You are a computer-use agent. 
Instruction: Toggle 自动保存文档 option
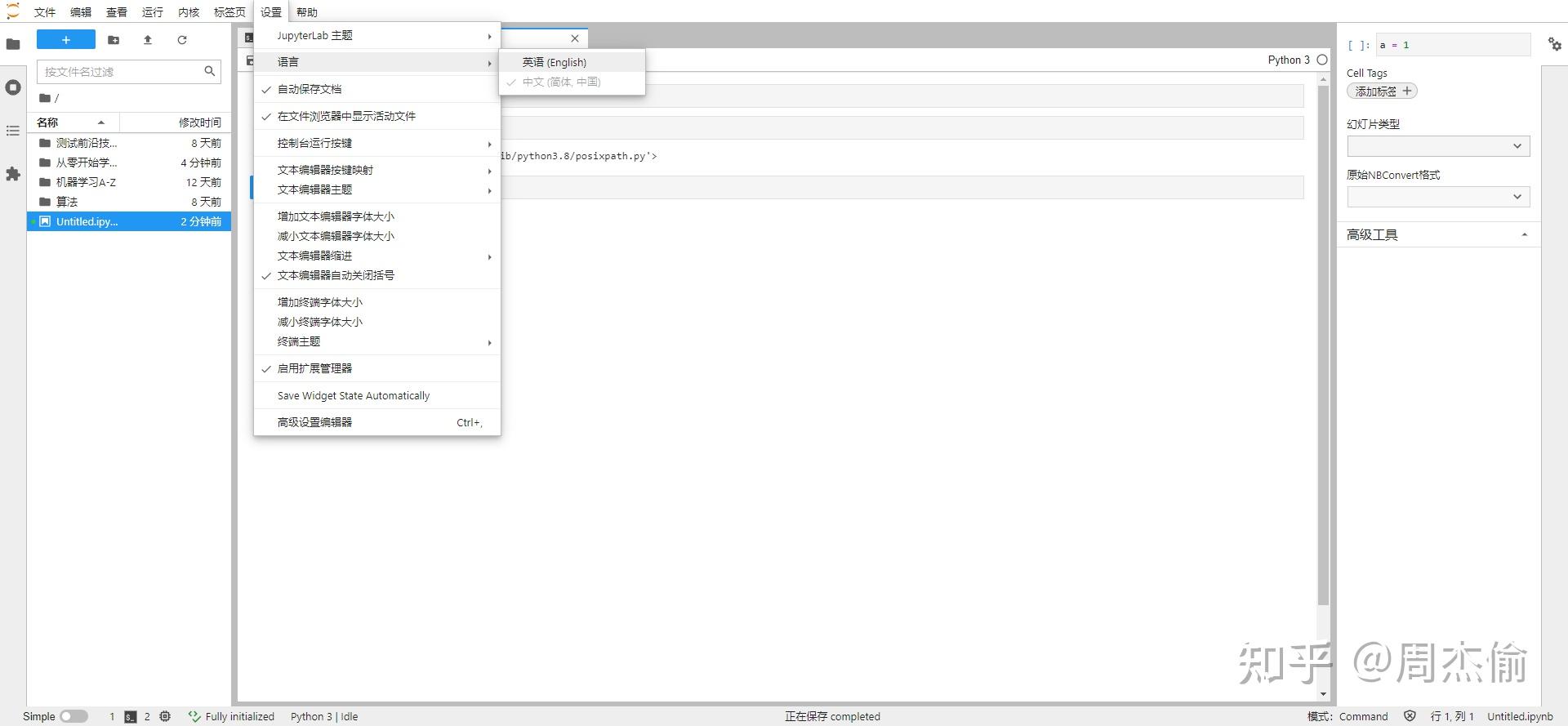pos(377,89)
